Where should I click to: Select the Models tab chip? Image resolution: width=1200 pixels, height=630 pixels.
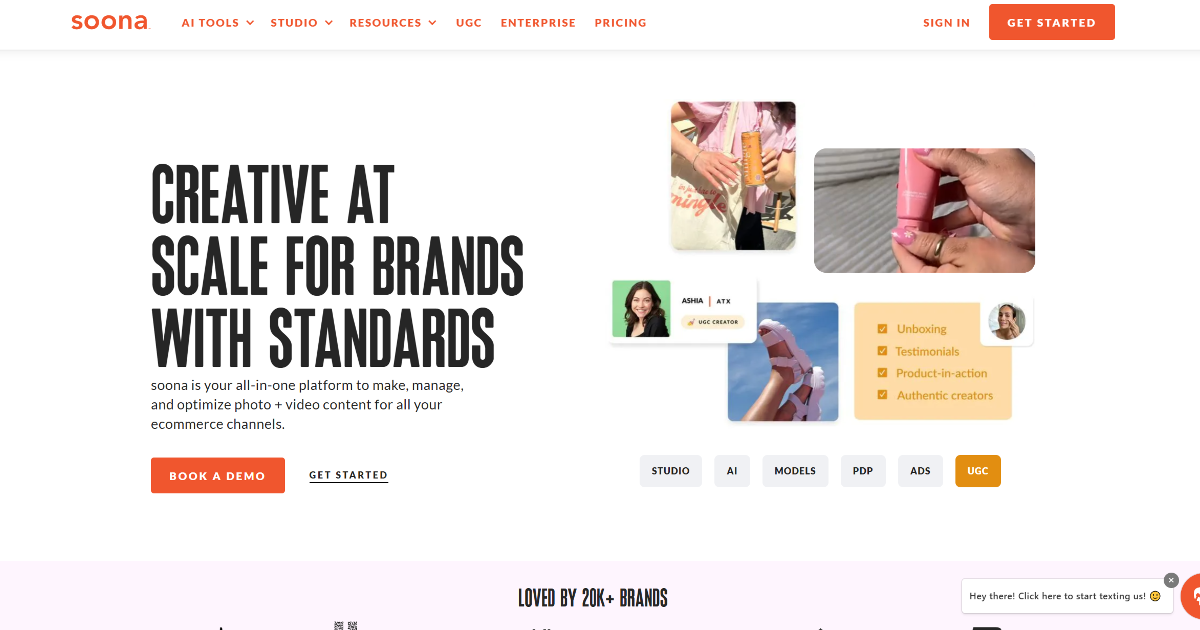pyautogui.click(x=795, y=471)
